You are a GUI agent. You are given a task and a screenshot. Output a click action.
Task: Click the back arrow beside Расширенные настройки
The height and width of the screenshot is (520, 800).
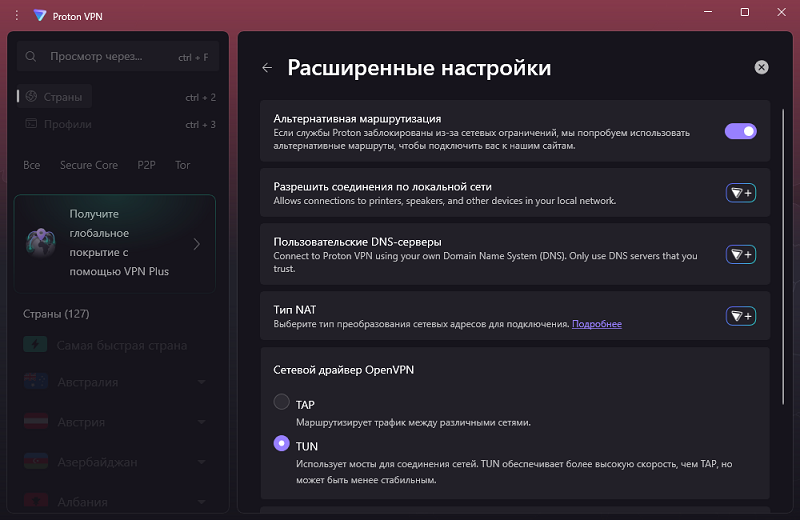266,68
